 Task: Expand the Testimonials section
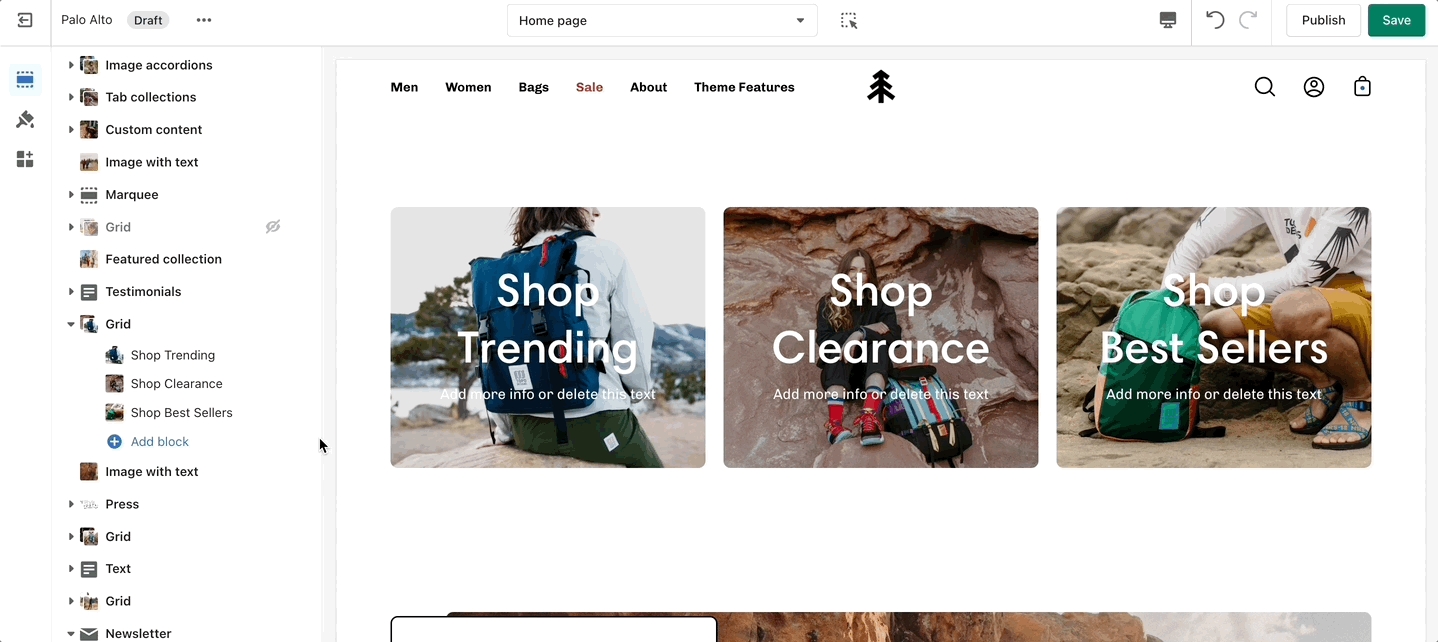(71, 292)
